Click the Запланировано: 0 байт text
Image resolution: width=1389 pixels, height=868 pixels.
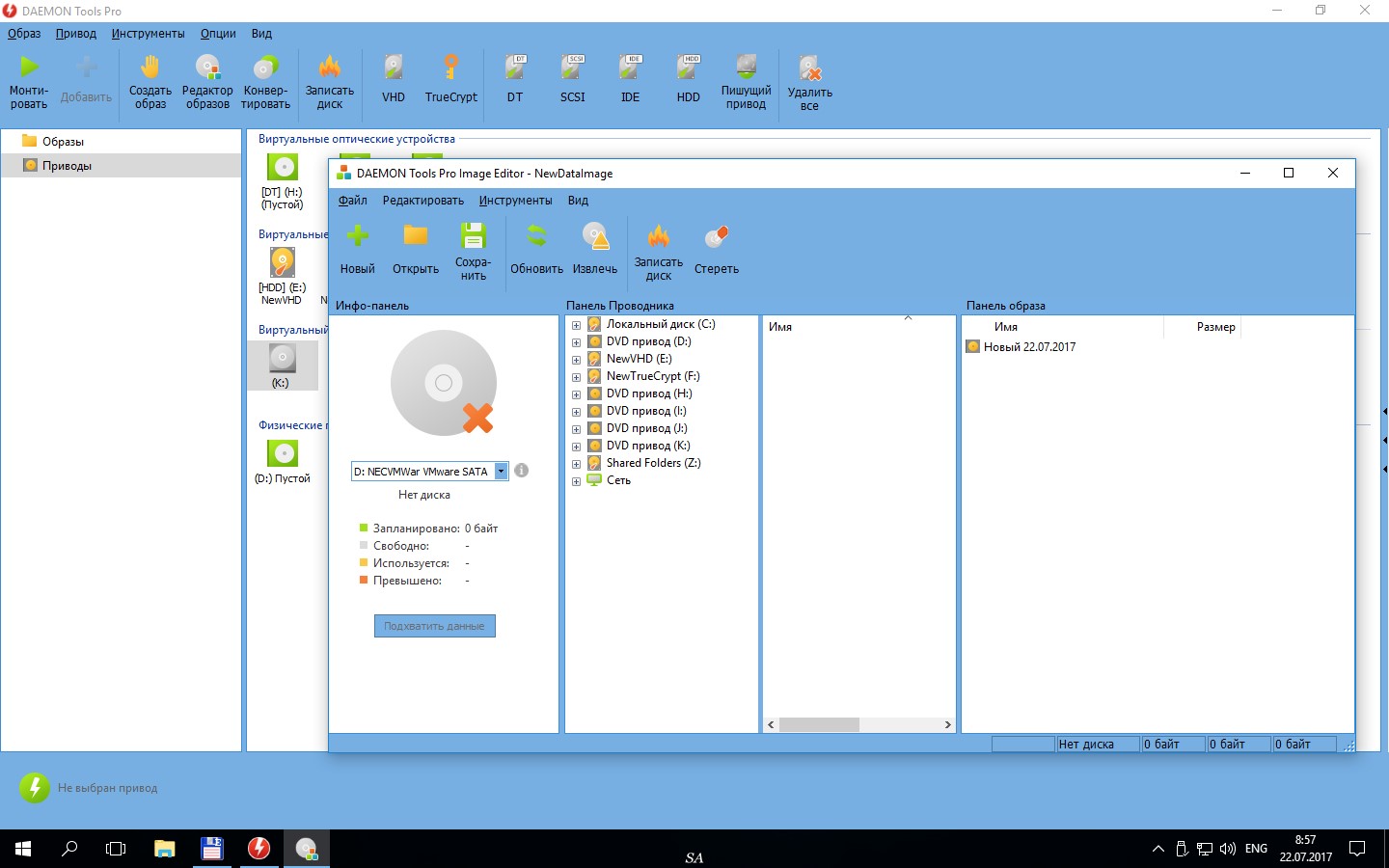coord(435,529)
